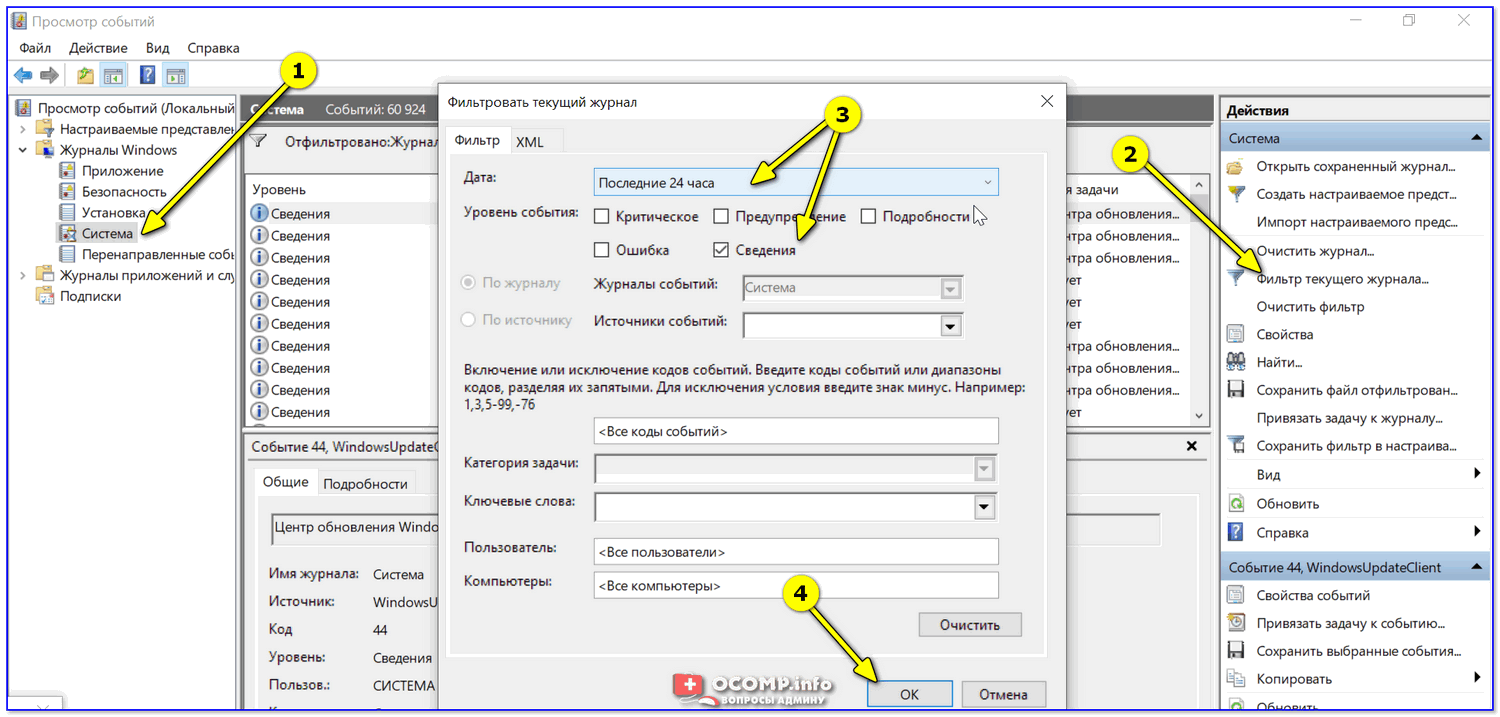Click the blue Help toolbar icon
The width and height of the screenshot is (1500, 717).
pos(147,75)
